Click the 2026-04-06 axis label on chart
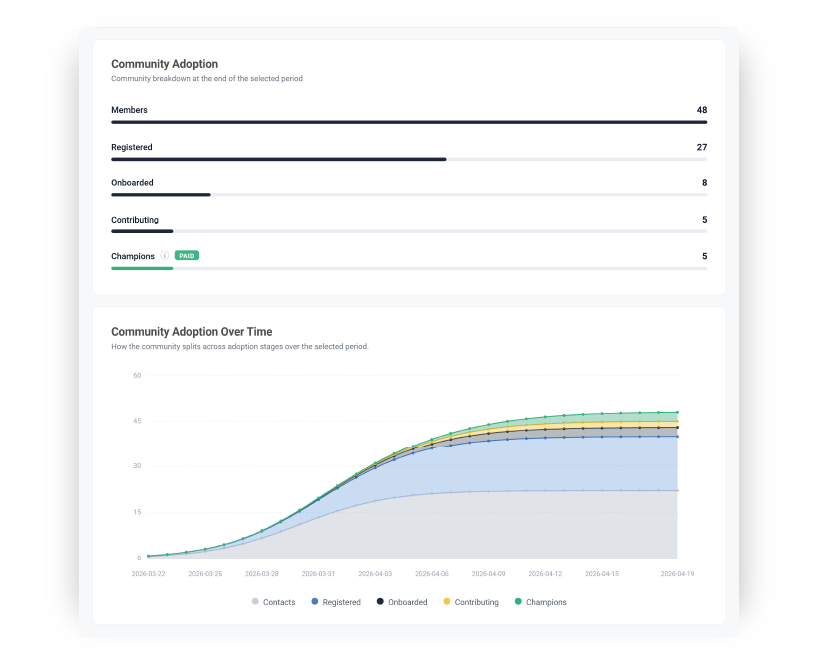Viewport: 840px width, 670px height. point(434,573)
